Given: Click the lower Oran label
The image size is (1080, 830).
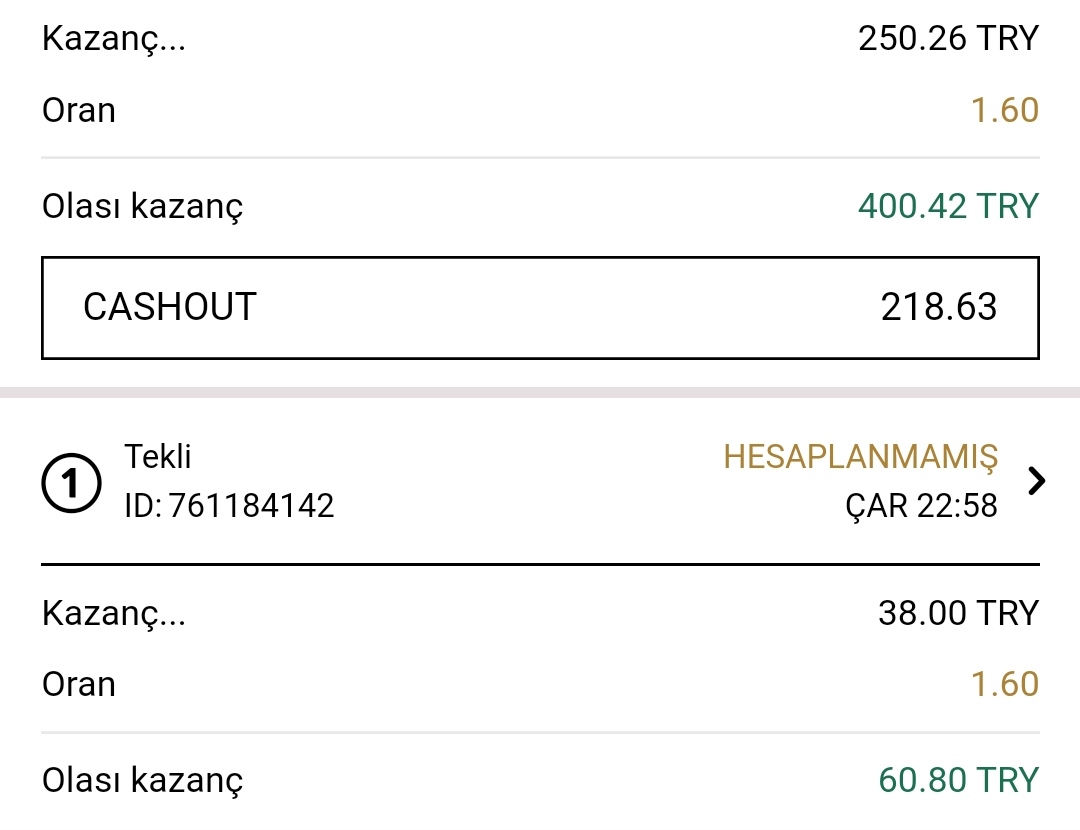Looking at the screenshot, I should 79,684.
